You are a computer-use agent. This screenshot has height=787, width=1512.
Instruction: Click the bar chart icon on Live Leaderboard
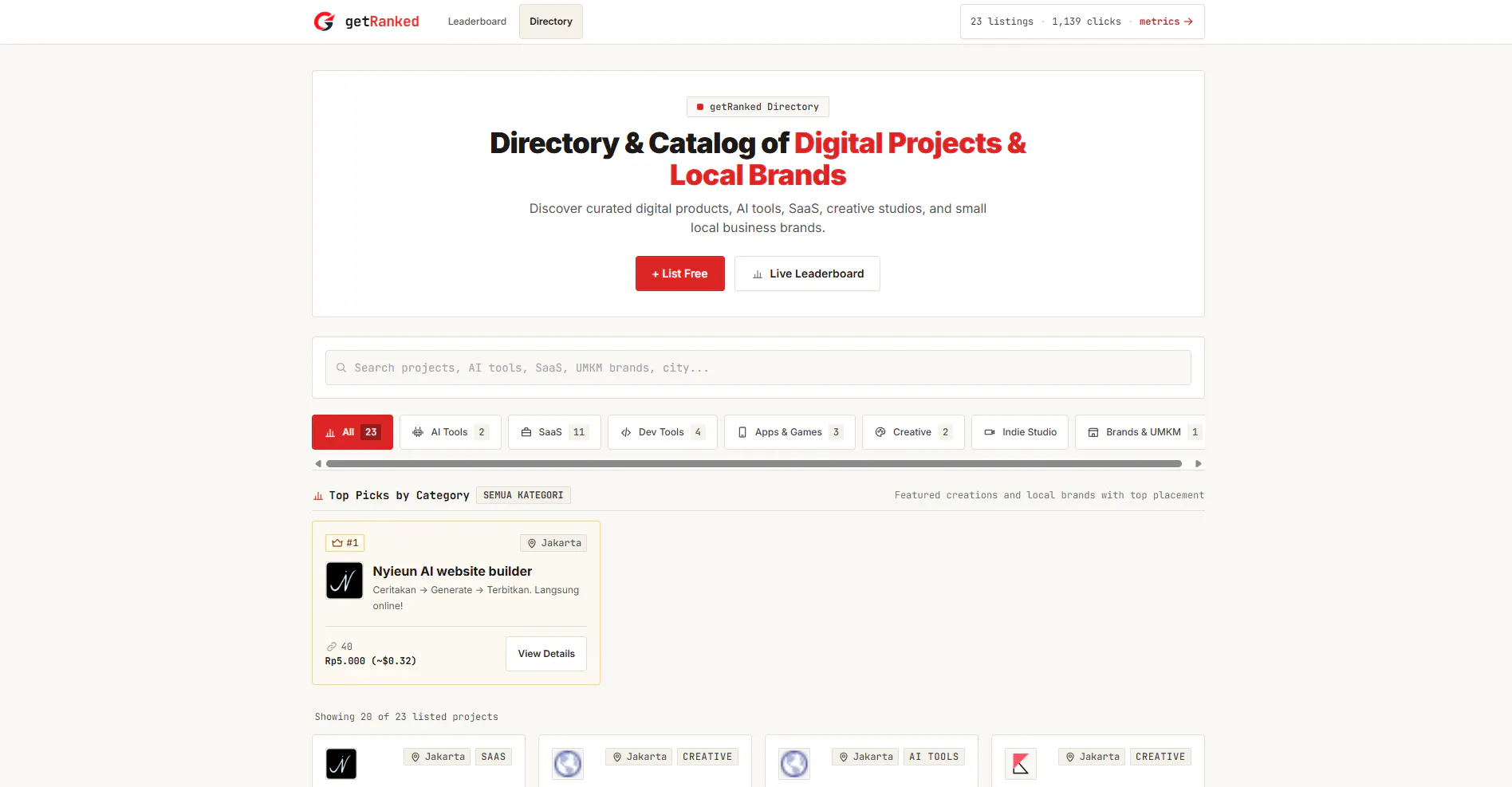pos(758,274)
